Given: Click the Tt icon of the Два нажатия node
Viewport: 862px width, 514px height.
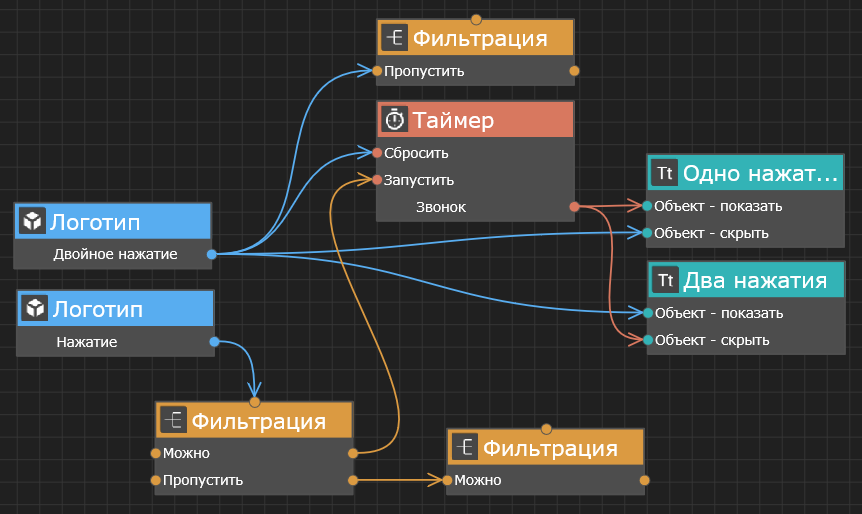Looking at the screenshot, I should [665, 281].
